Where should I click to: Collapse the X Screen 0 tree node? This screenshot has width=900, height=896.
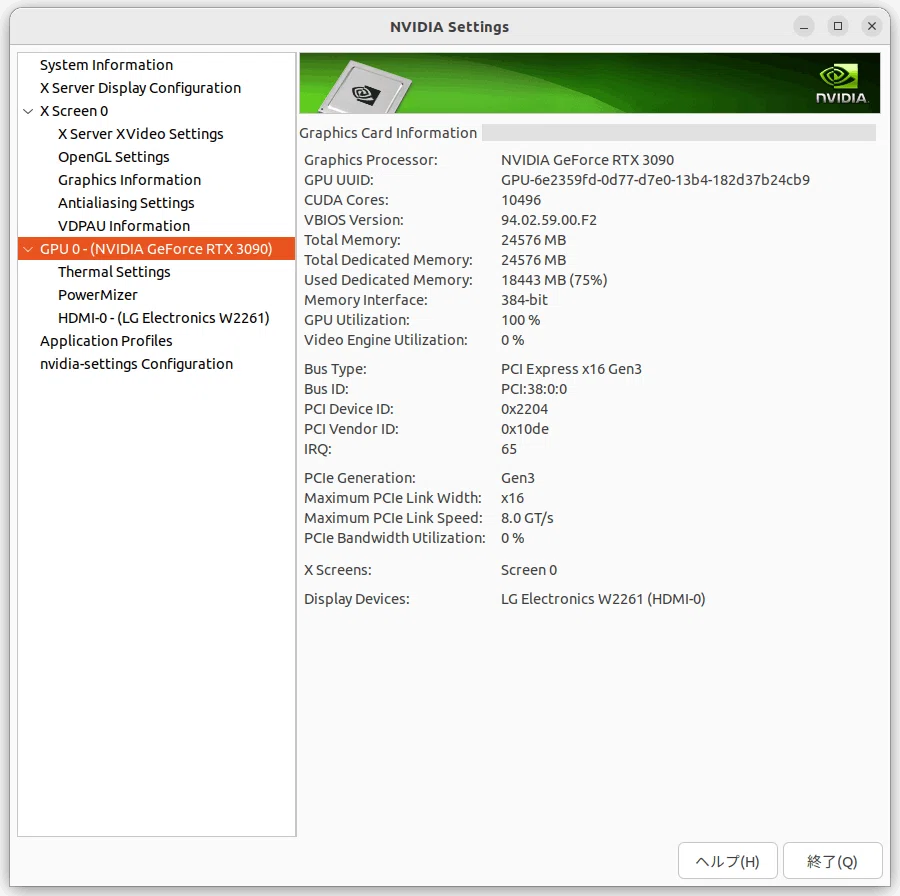tap(28, 111)
